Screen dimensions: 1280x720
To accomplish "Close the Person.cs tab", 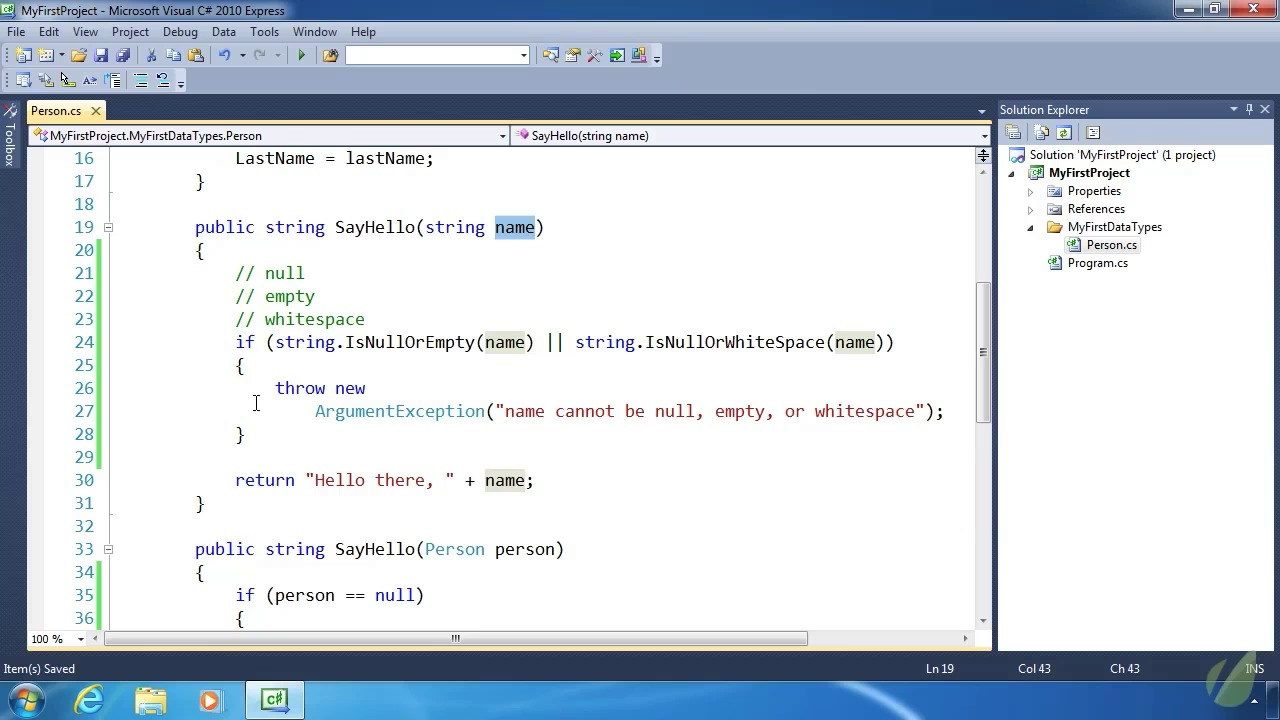I will tap(95, 111).
